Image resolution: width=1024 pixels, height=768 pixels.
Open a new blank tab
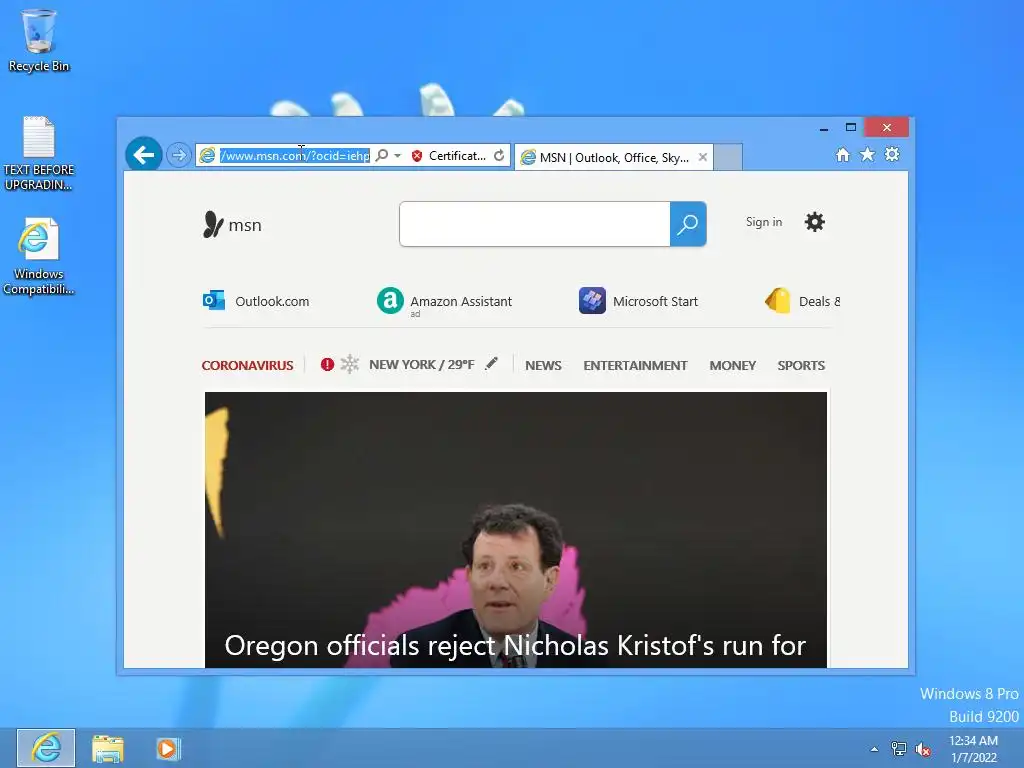click(728, 157)
